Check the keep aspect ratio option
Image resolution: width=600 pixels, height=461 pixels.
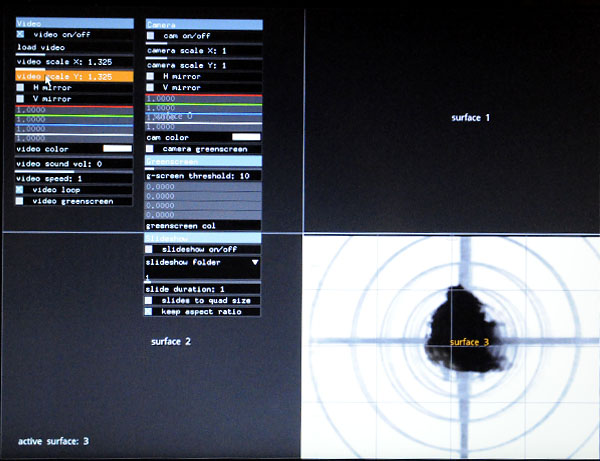point(151,312)
